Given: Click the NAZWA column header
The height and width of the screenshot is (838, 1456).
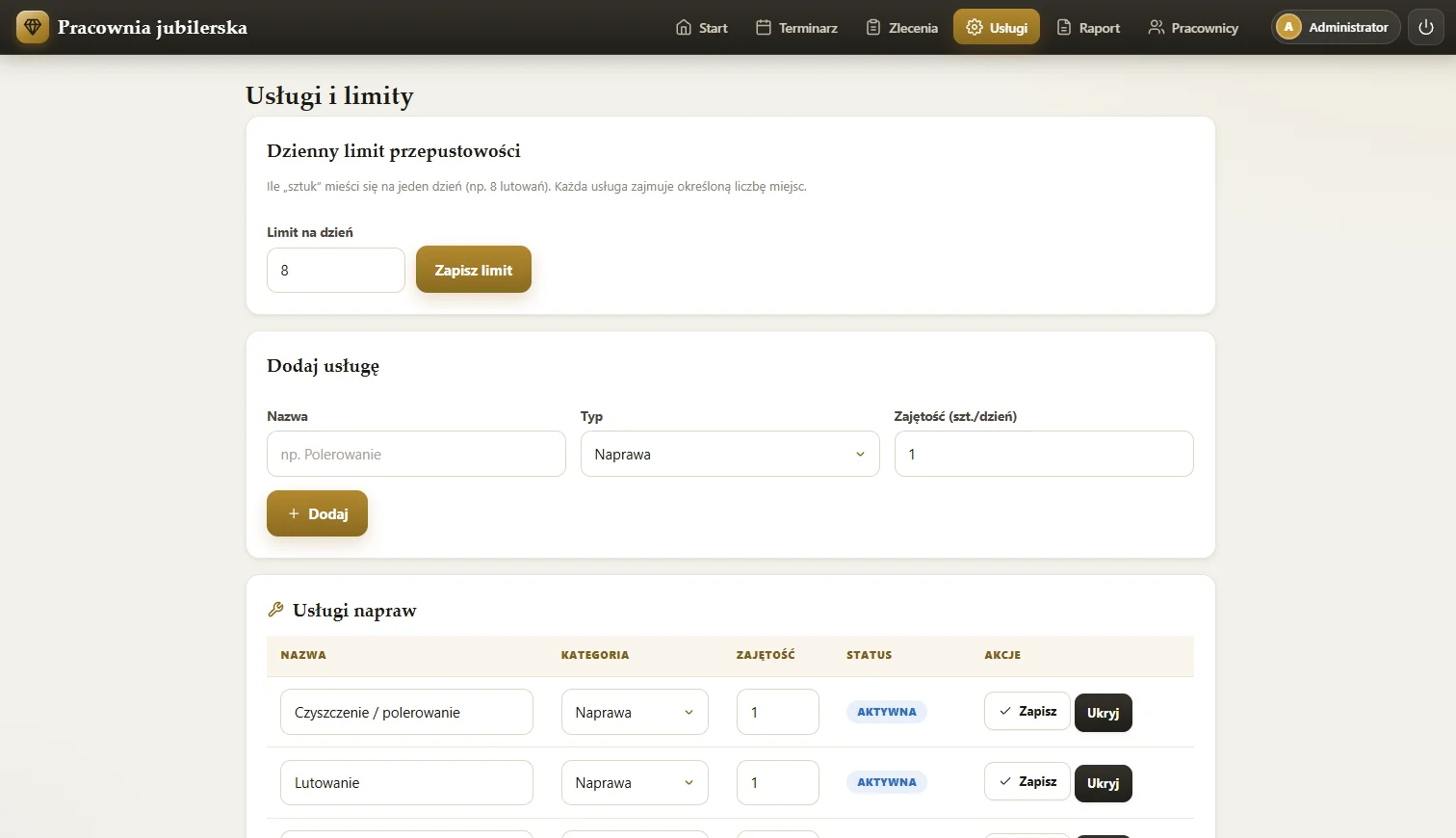Looking at the screenshot, I should [x=303, y=655].
